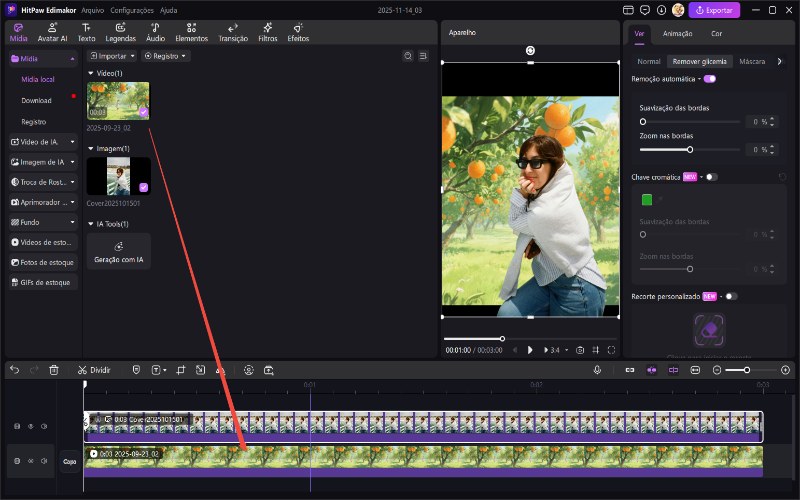Adjust the Suavização das bordas slider handle
800x500 pixels.
tap(643, 121)
